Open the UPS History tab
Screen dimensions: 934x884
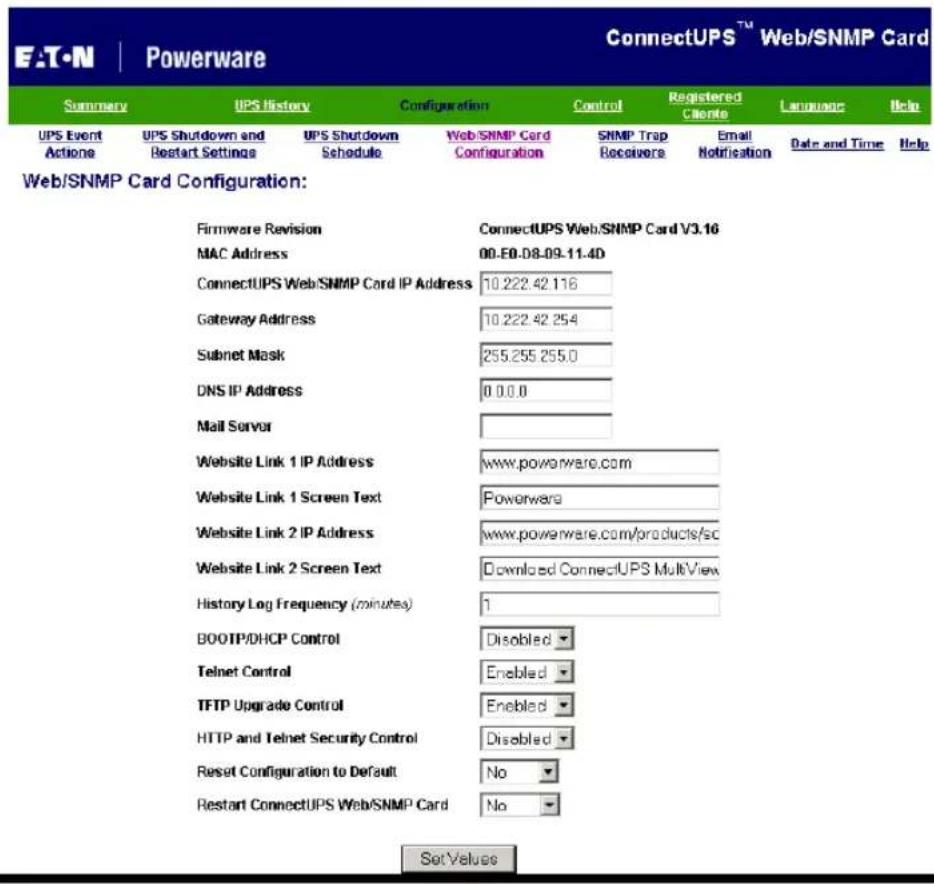(x=272, y=105)
